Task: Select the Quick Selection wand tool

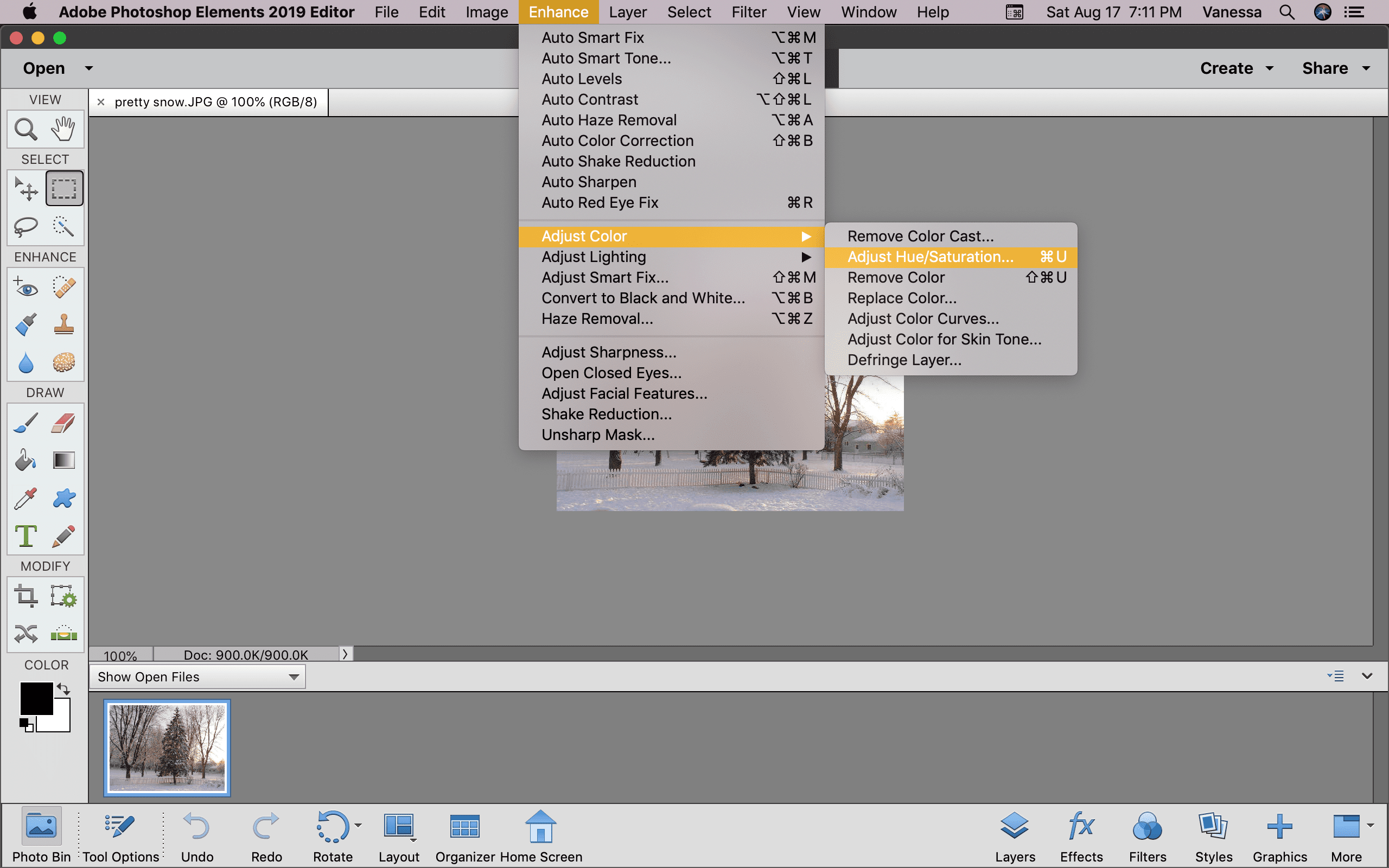Action: click(63, 227)
